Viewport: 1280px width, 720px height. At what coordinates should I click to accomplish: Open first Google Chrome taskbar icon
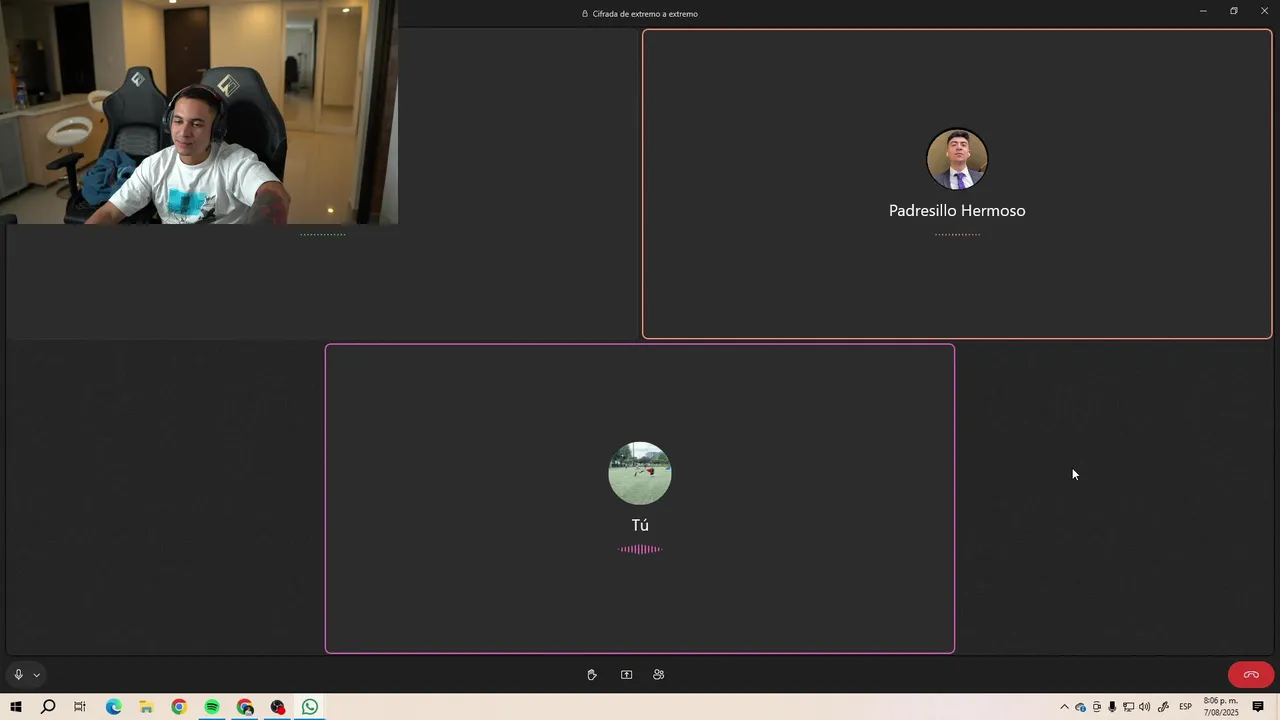[179, 707]
